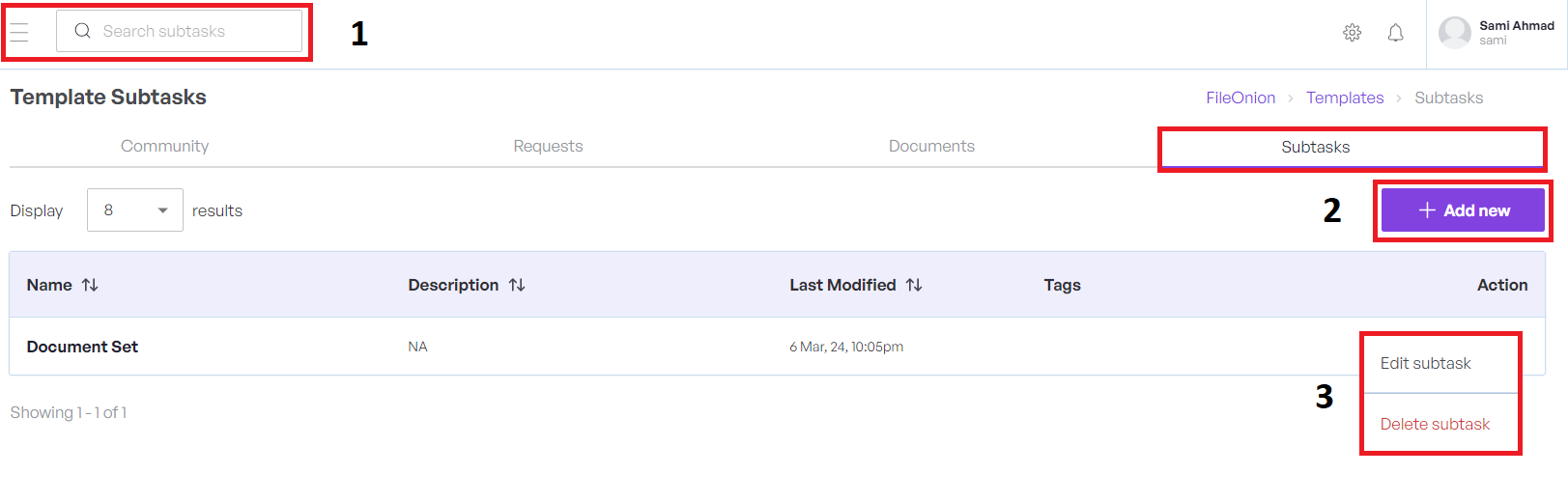Open the hamburger menu icon

point(19,32)
